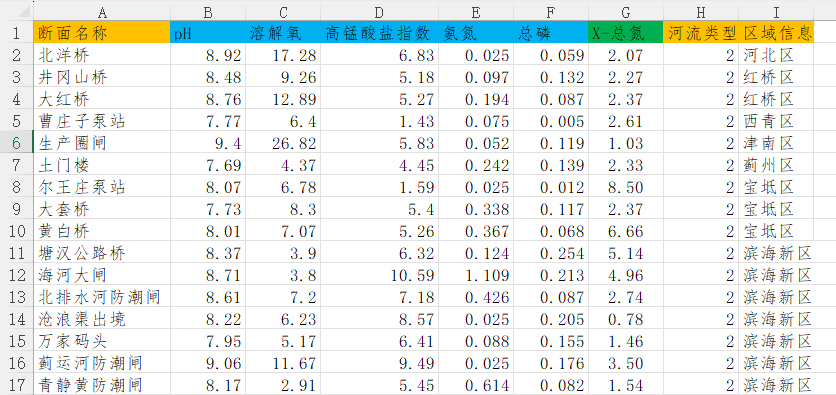
Task: Select the cell 井冈山桥
Action: (102, 77)
